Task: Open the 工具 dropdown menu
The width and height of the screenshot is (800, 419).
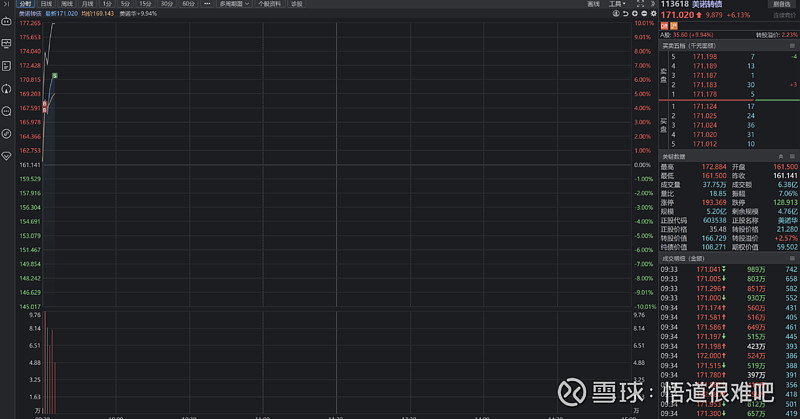Action: pyautogui.click(x=615, y=4)
